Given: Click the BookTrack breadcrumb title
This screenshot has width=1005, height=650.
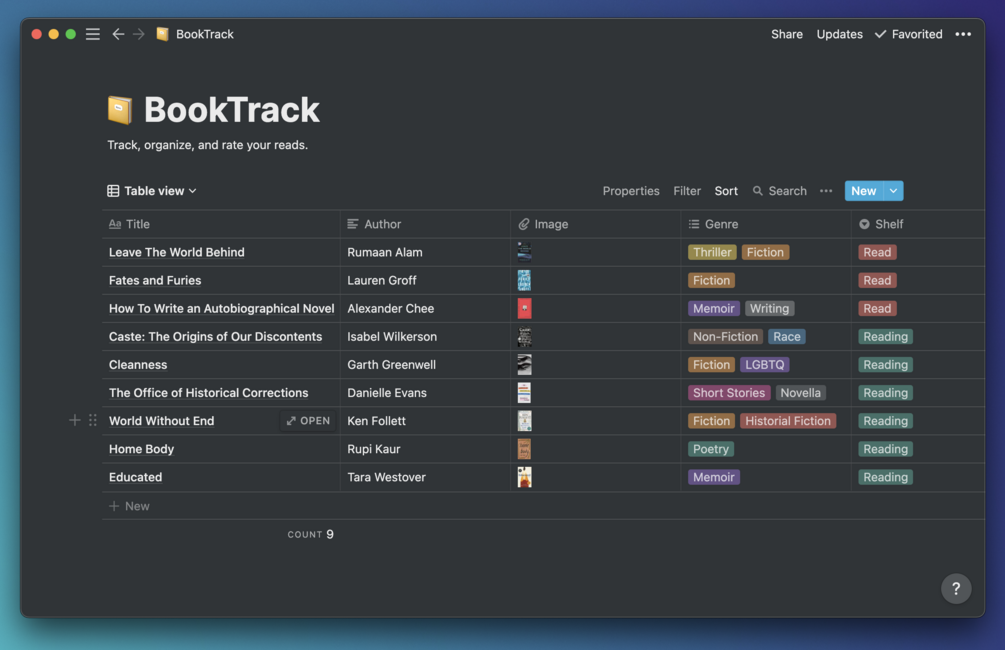Looking at the screenshot, I should (204, 34).
